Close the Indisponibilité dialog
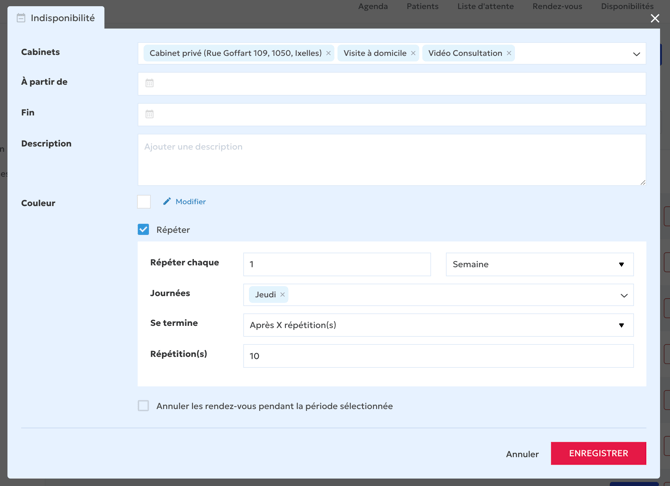 click(x=655, y=18)
